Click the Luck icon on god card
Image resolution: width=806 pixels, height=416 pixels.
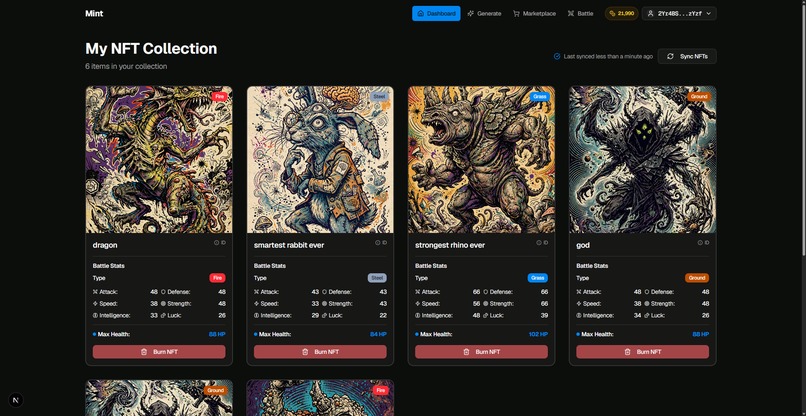(x=647, y=315)
